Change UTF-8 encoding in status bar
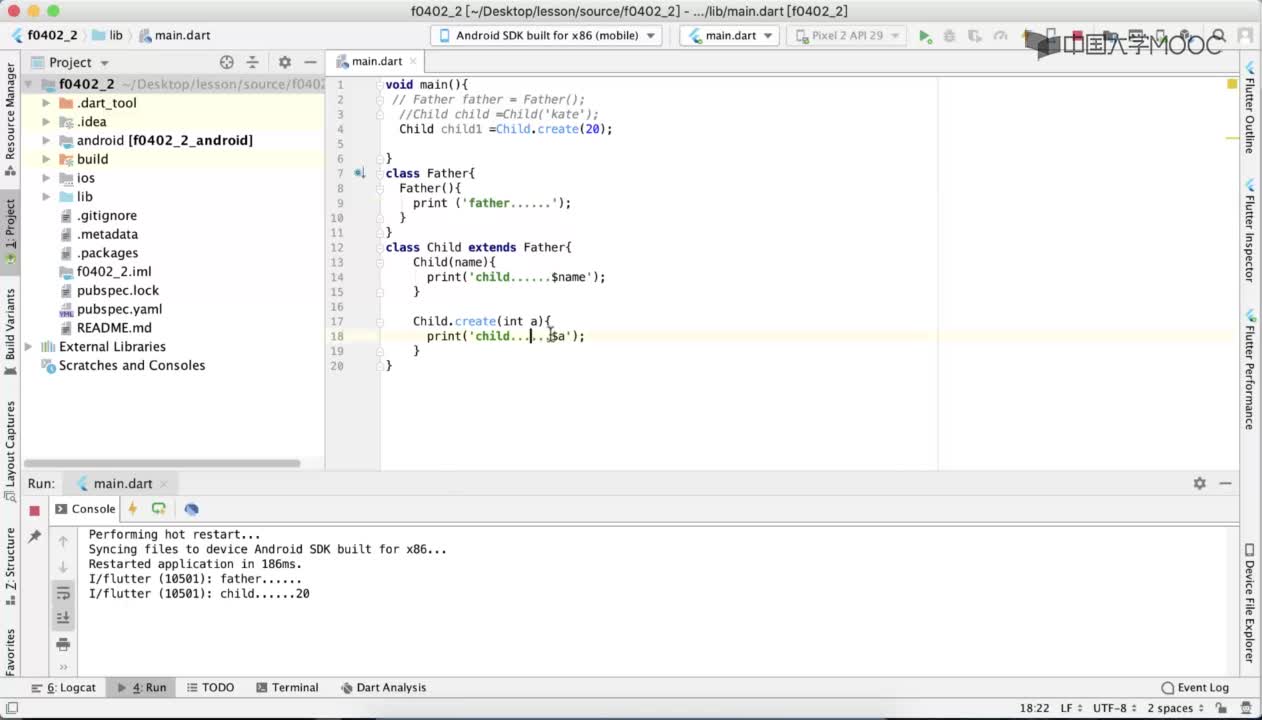1262x720 pixels. pos(1115,708)
